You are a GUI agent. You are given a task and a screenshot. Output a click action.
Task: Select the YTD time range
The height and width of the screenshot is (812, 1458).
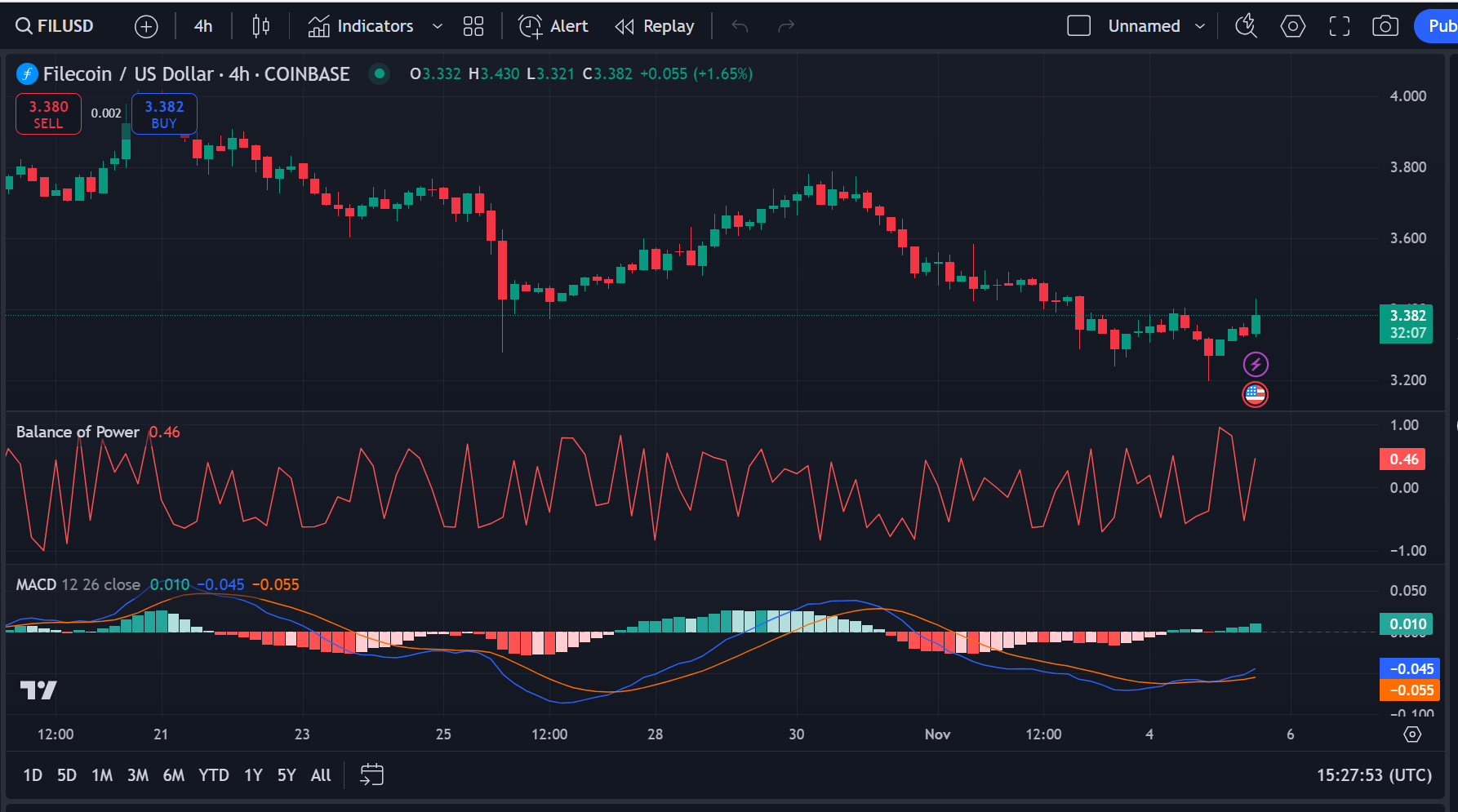tap(214, 775)
